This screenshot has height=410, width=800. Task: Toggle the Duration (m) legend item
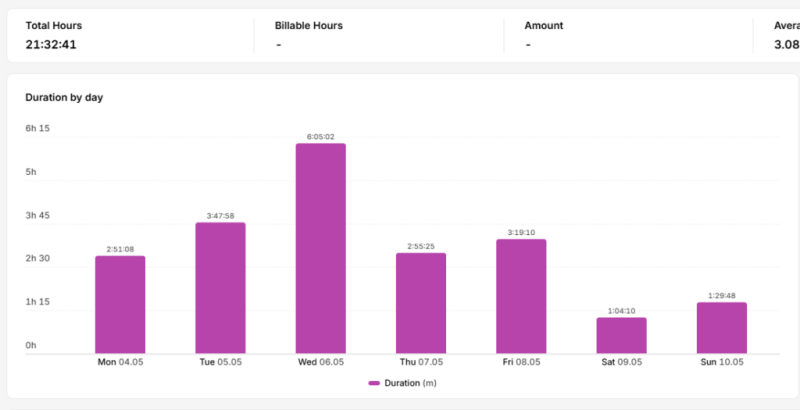point(403,383)
